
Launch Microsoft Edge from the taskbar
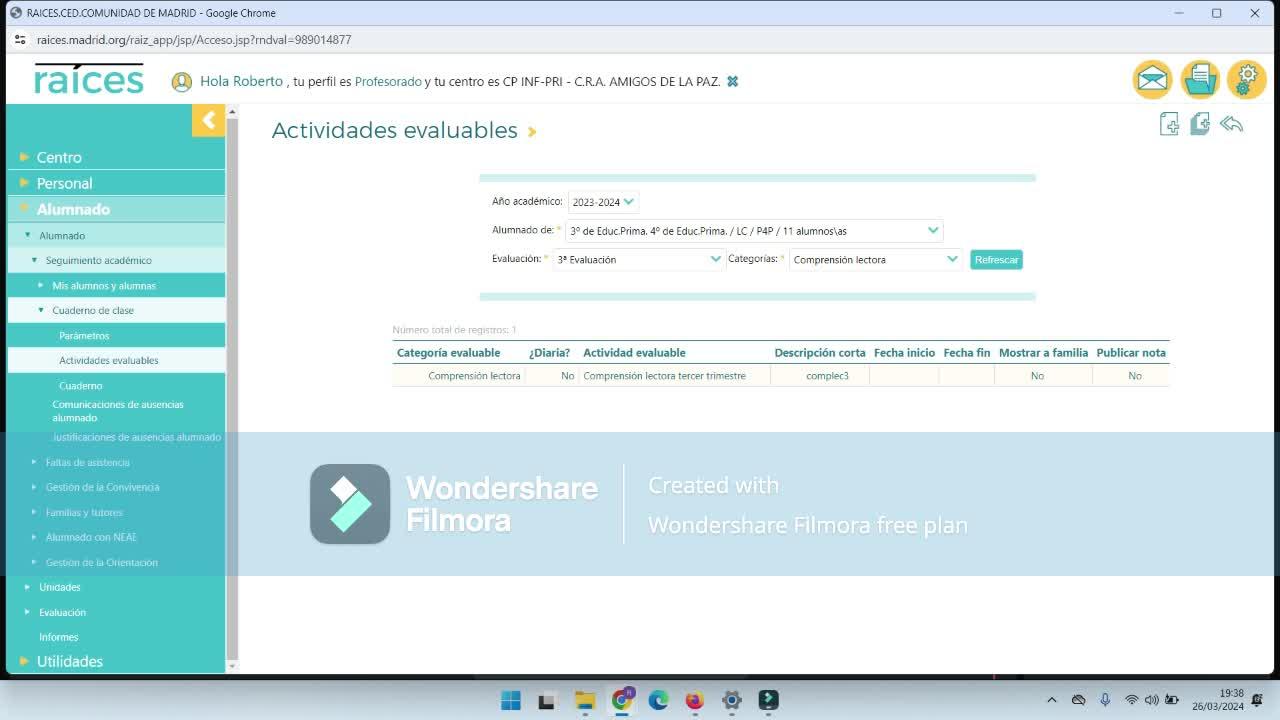(658, 700)
